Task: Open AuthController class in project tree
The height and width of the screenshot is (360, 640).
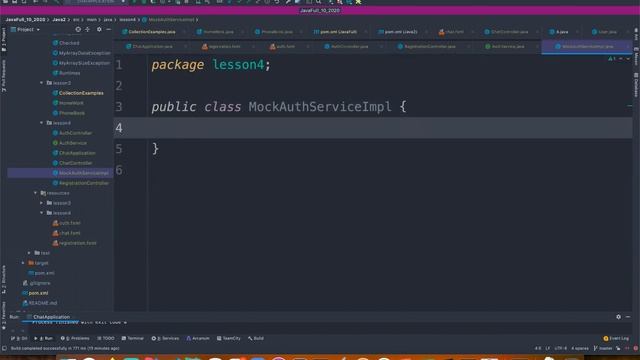Action: click(72, 133)
